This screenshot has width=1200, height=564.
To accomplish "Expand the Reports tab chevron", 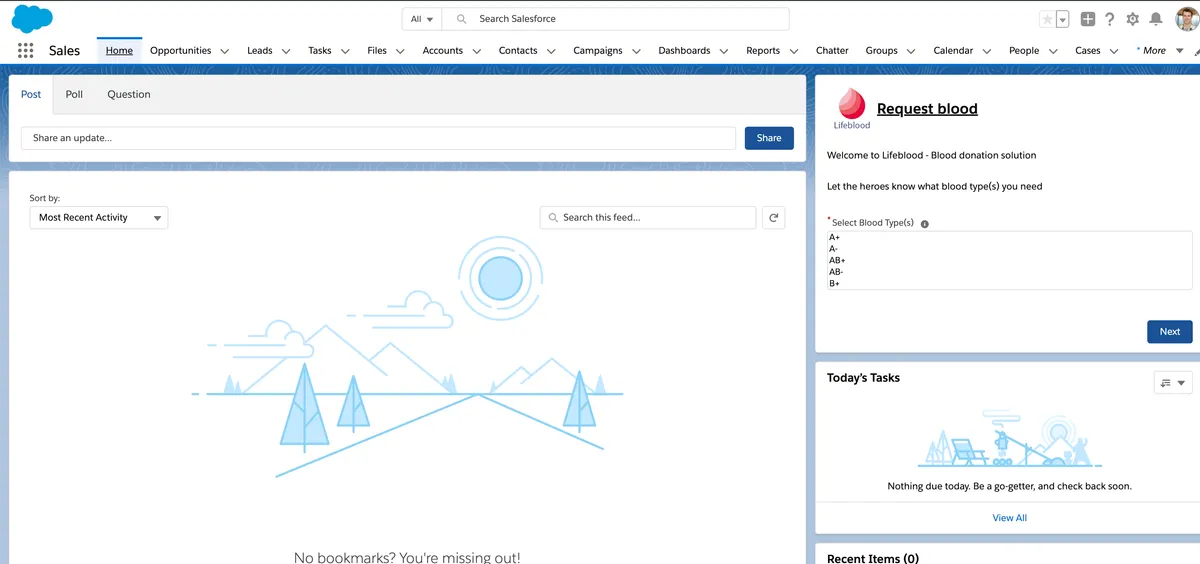I will [x=794, y=51].
